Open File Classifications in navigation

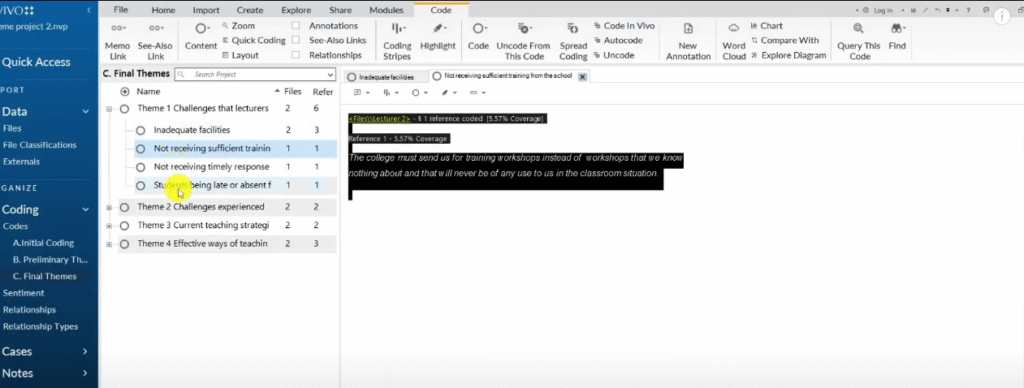[40, 145]
